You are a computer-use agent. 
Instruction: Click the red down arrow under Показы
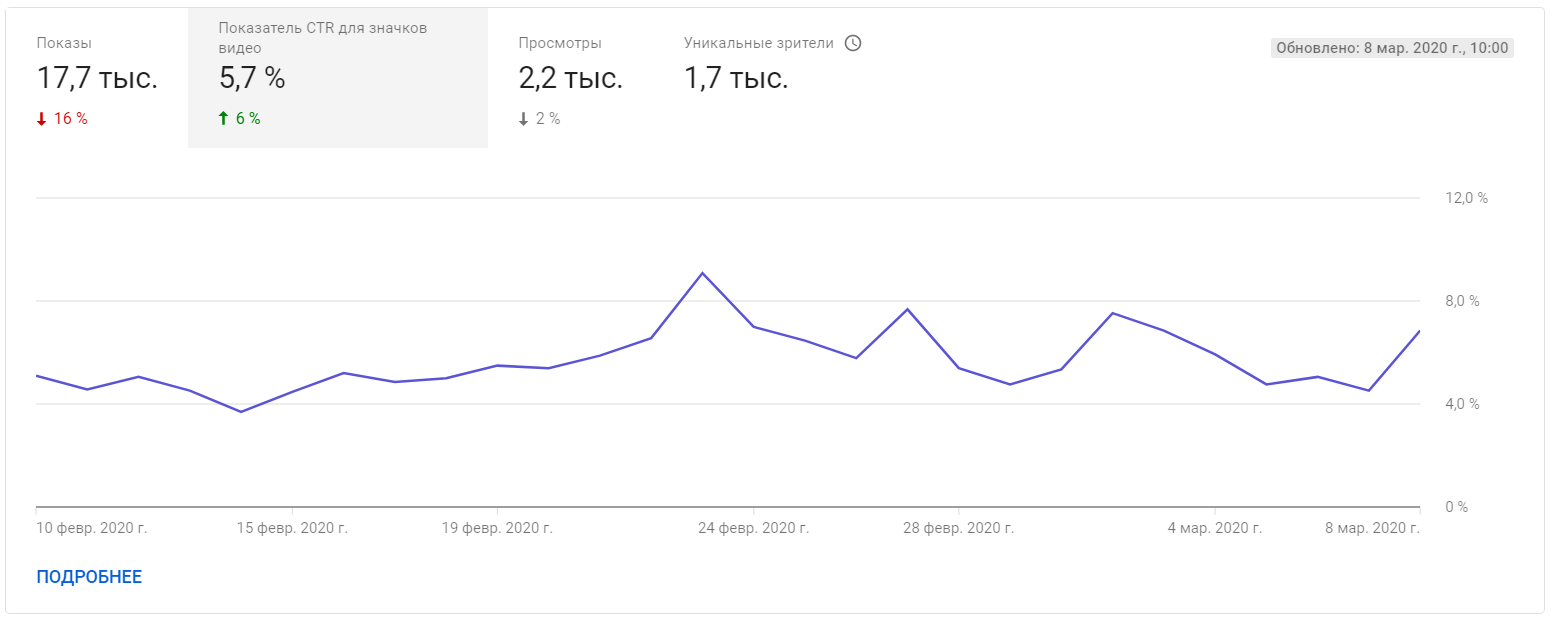[x=41, y=119]
